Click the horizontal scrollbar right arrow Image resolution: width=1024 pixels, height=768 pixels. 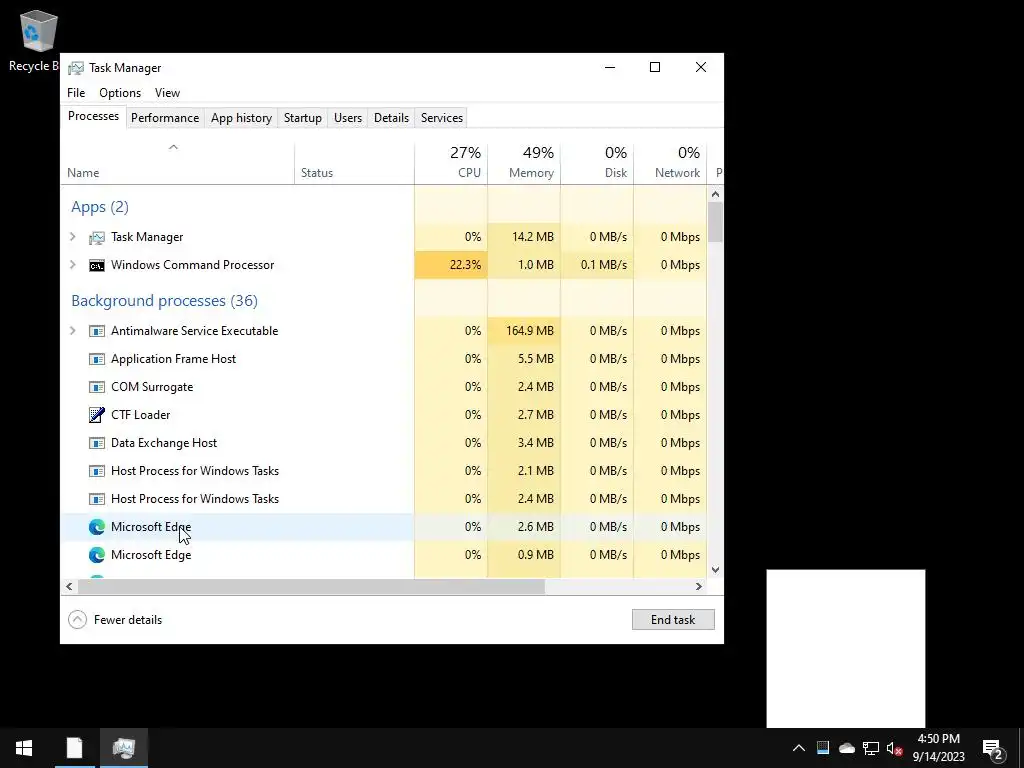coord(698,586)
